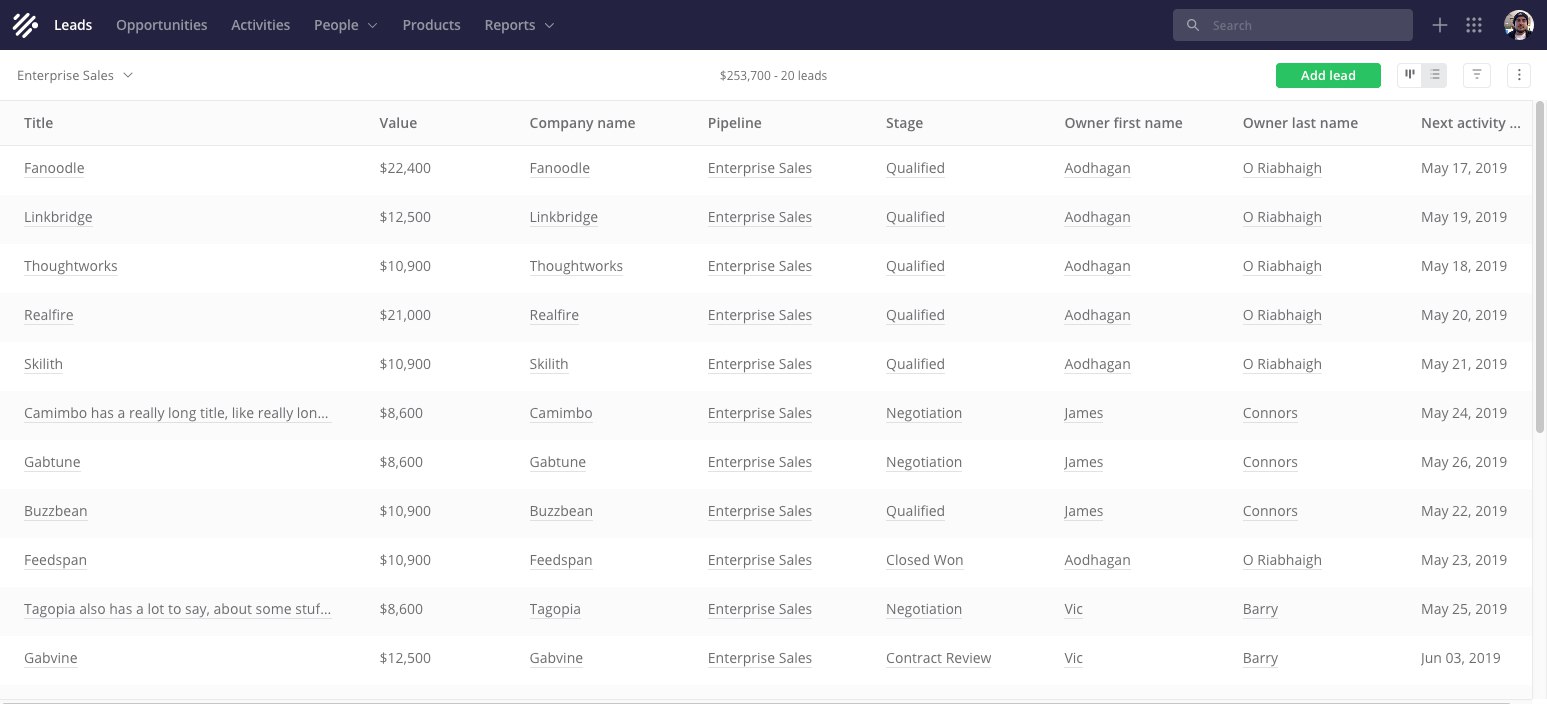This screenshot has height=704, width=1547.
Task: Go to the Opportunities tab
Action: click(x=161, y=25)
